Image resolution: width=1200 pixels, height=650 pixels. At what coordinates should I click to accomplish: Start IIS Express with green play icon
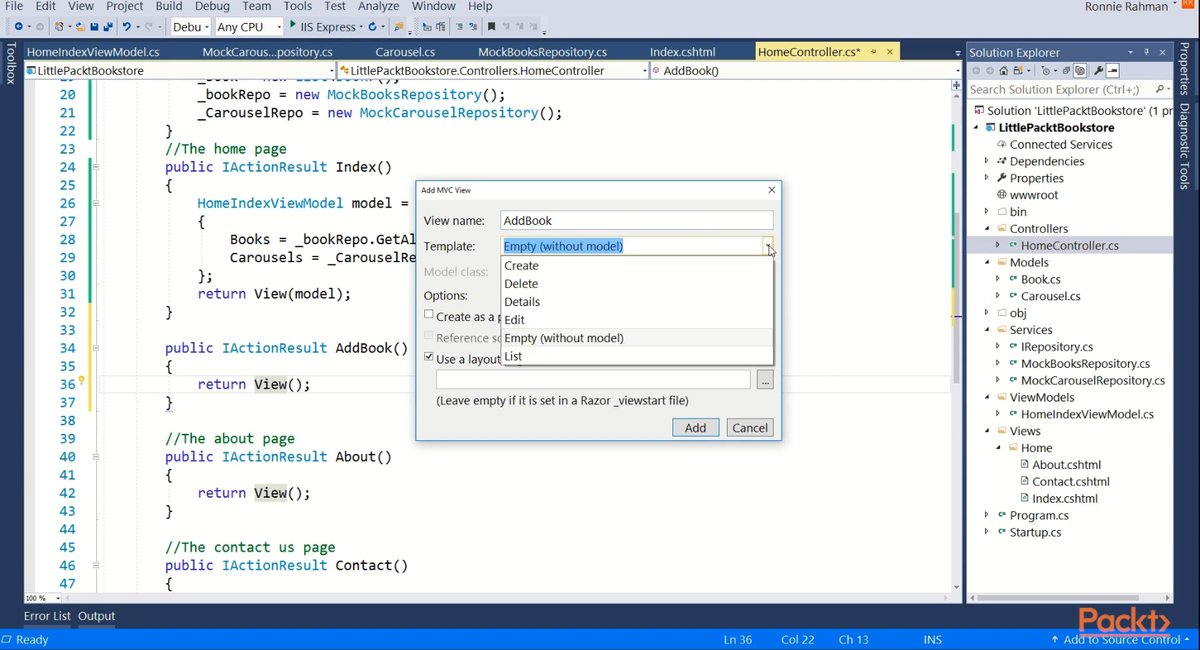coord(292,25)
